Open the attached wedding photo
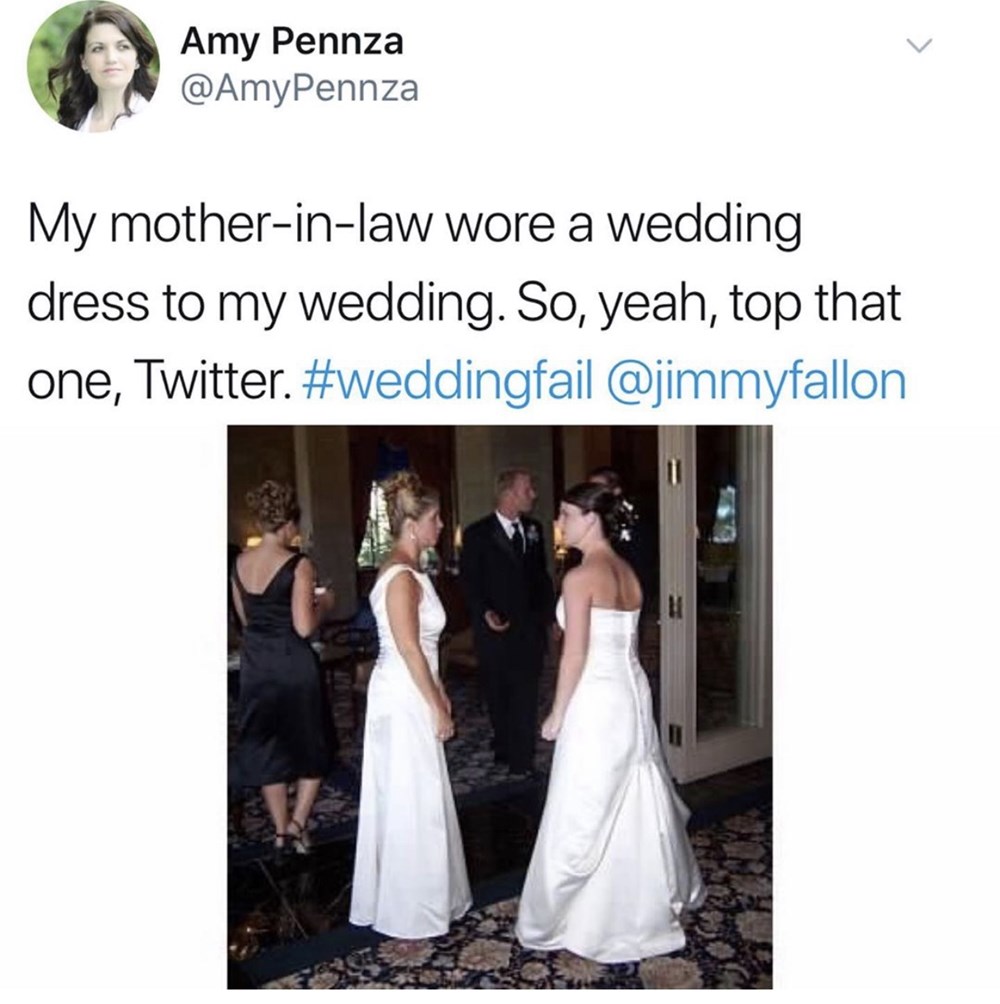1000x1004 pixels. (x=499, y=706)
